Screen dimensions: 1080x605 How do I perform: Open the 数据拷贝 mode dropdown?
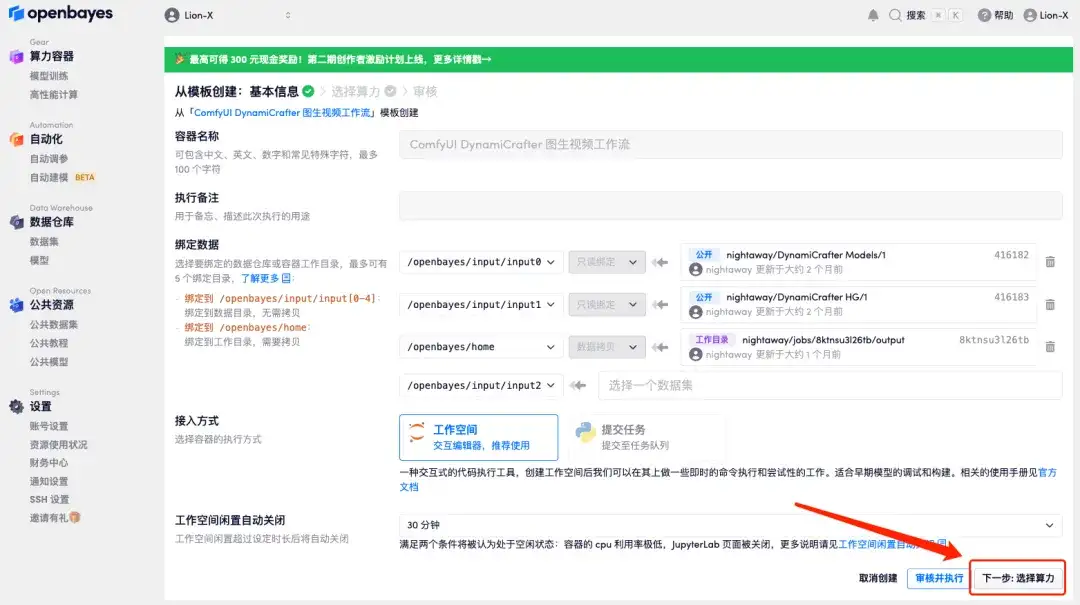point(607,347)
